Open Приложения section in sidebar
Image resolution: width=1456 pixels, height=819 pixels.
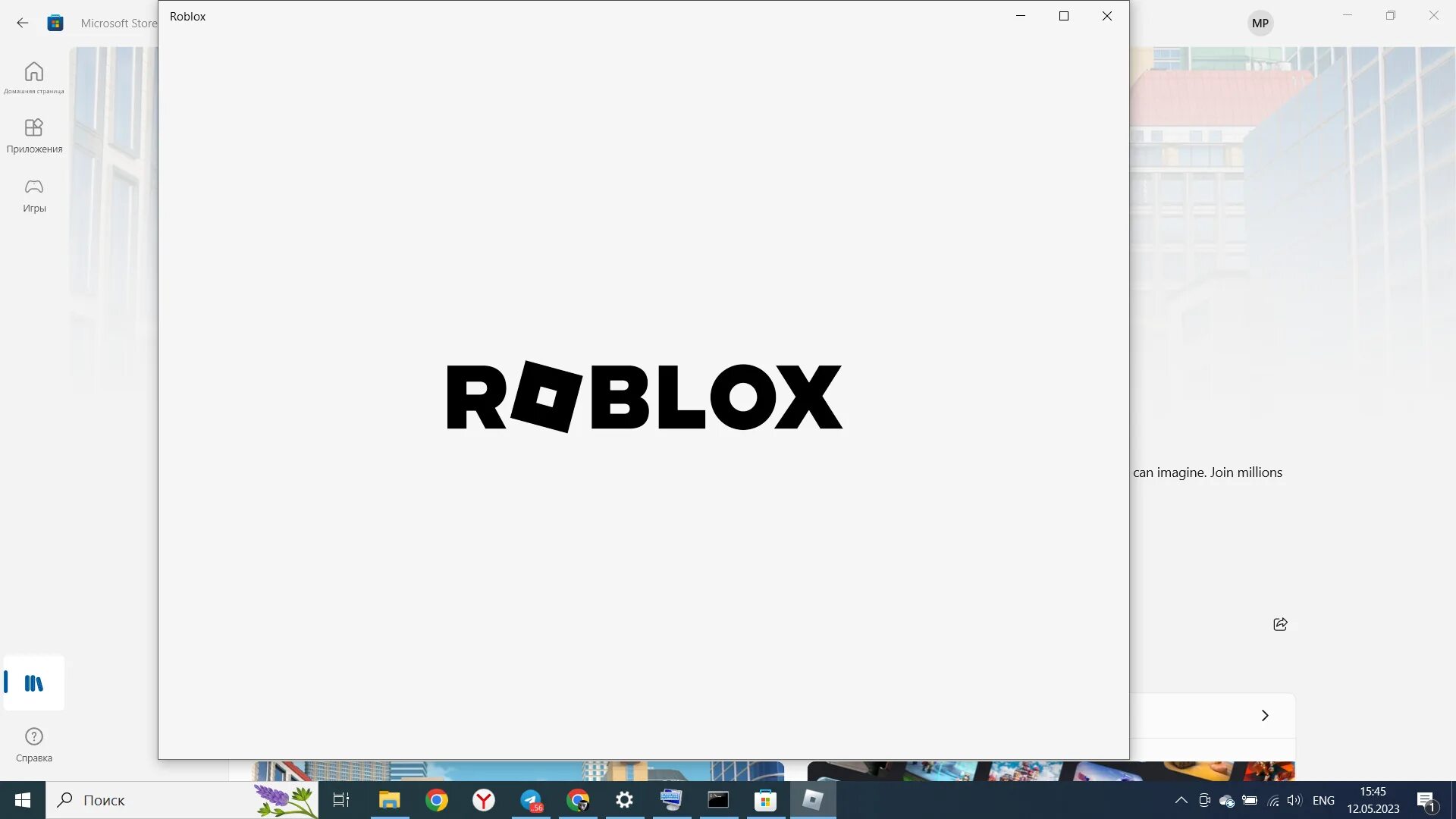coord(33,135)
